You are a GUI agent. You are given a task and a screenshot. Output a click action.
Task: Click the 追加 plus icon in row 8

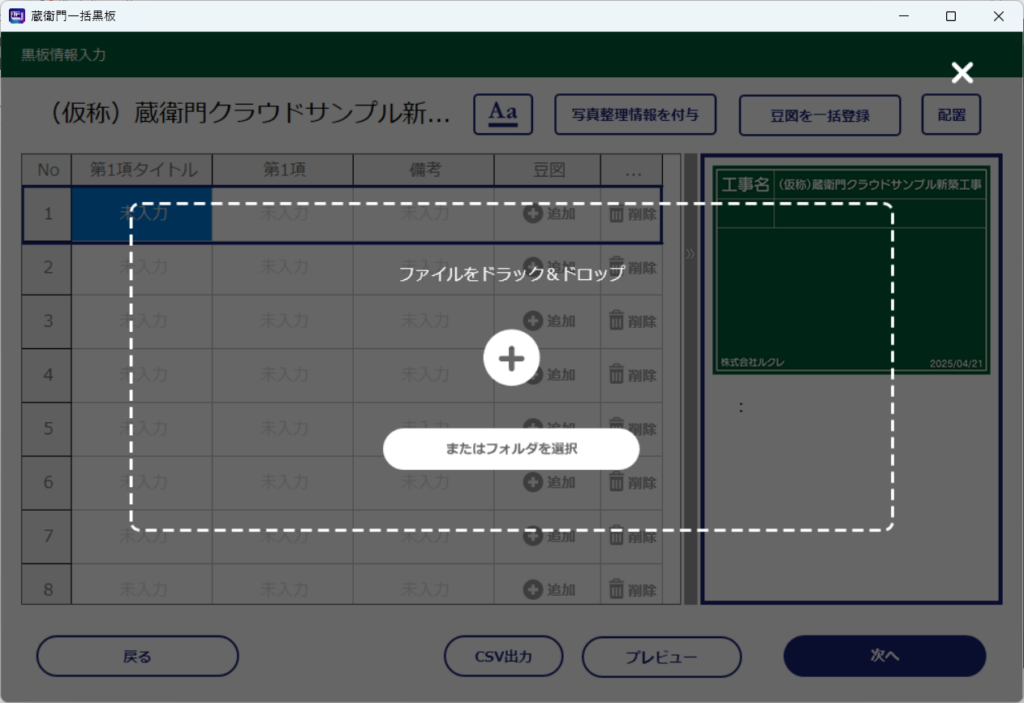pos(533,589)
